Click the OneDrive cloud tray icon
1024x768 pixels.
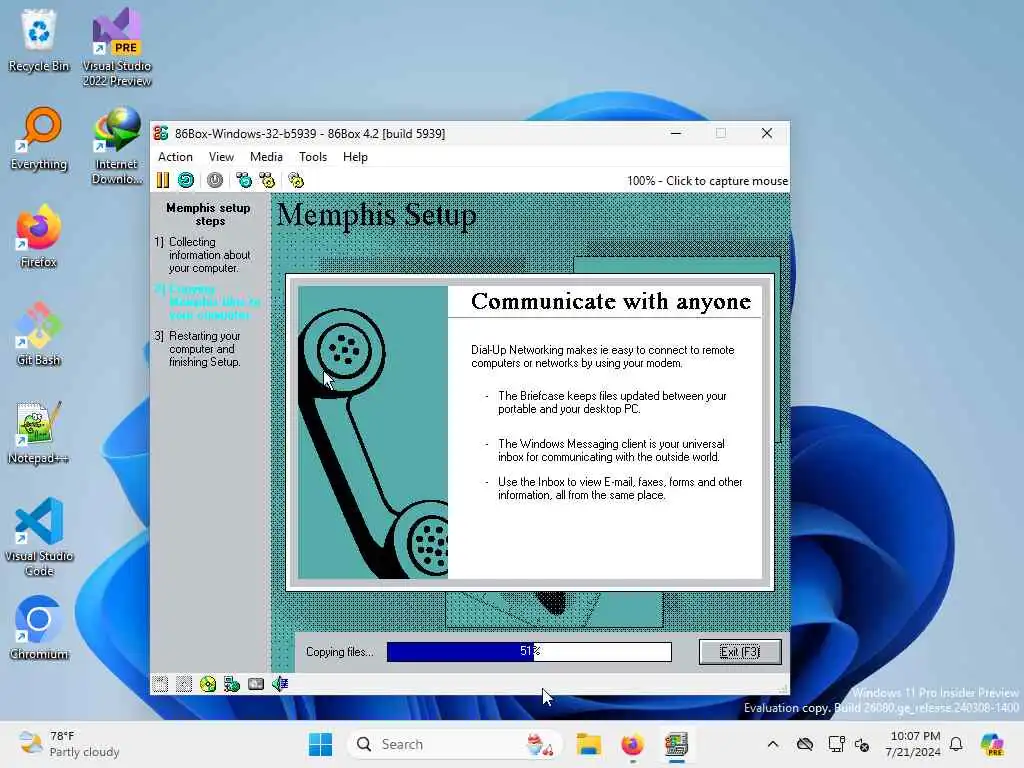(805, 744)
